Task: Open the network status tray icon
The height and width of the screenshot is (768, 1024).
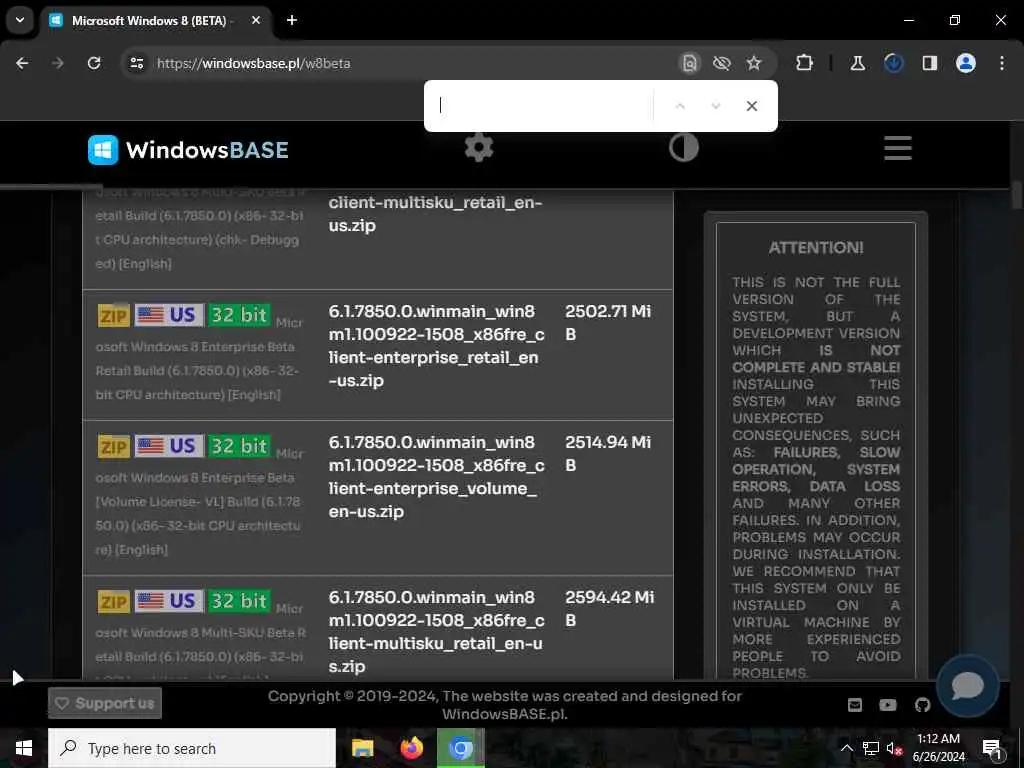Action: [x=871, y=748]
